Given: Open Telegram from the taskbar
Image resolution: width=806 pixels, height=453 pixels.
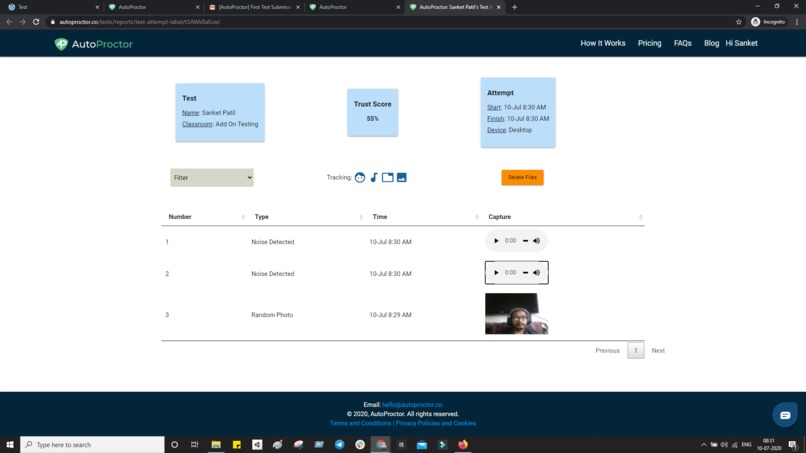Looking at the screenshot, I should point(339,445).
